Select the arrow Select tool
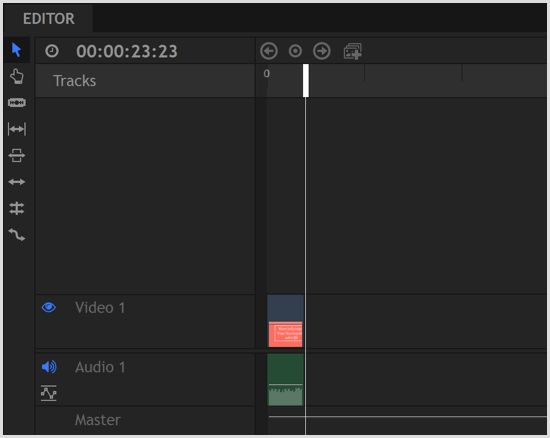This screenshot has height=438, width=550. [16, 50]
